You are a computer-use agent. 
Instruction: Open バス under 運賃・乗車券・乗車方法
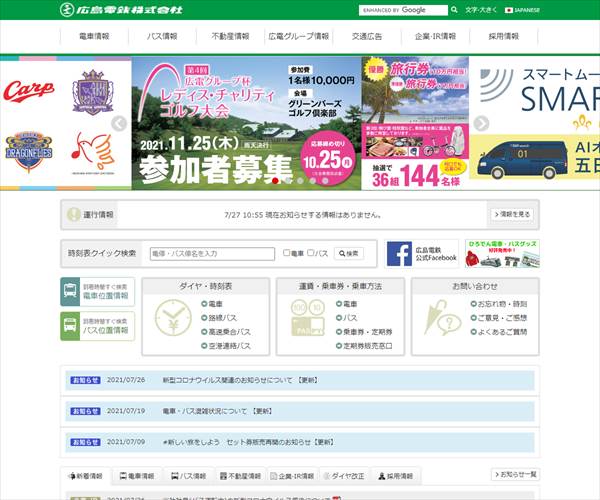346,318
